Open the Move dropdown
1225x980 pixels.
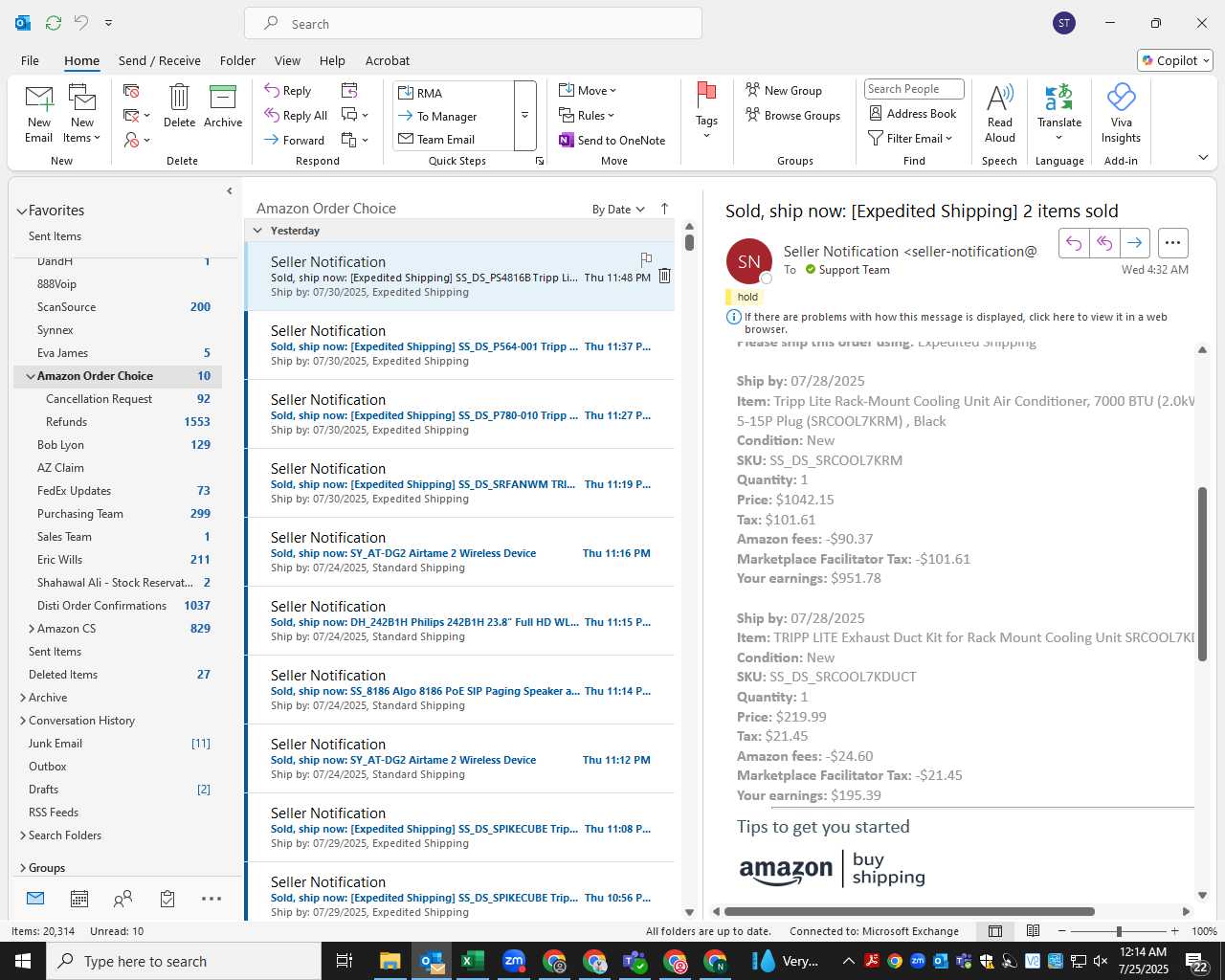(x=588, y=90)
